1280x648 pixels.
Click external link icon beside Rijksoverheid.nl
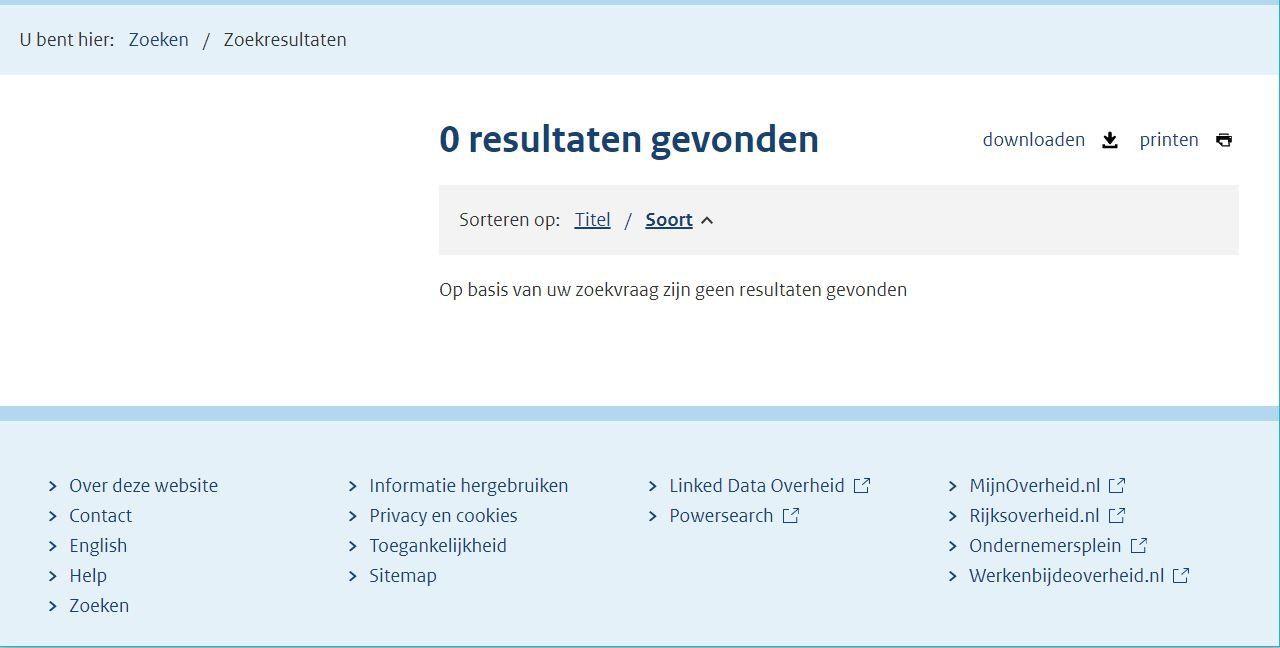pos(1117,515)
